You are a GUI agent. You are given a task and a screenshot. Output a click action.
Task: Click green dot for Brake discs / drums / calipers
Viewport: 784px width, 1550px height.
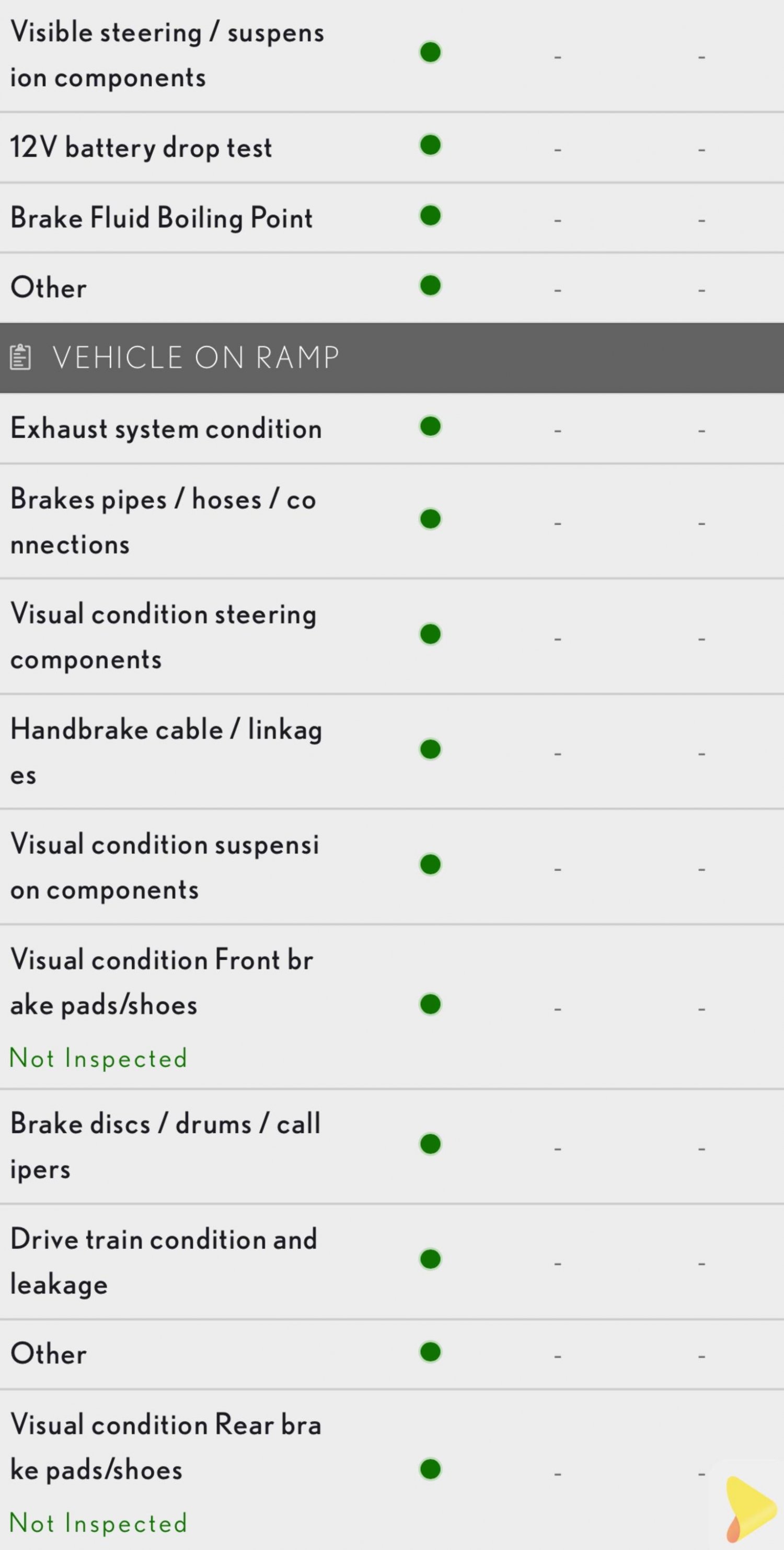pyautogui.click(x=431, y=1144)
